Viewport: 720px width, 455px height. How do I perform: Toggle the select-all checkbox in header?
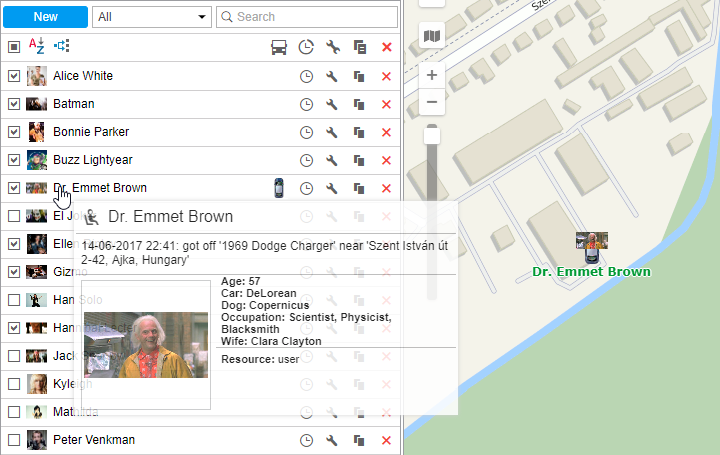coord(14,46)
